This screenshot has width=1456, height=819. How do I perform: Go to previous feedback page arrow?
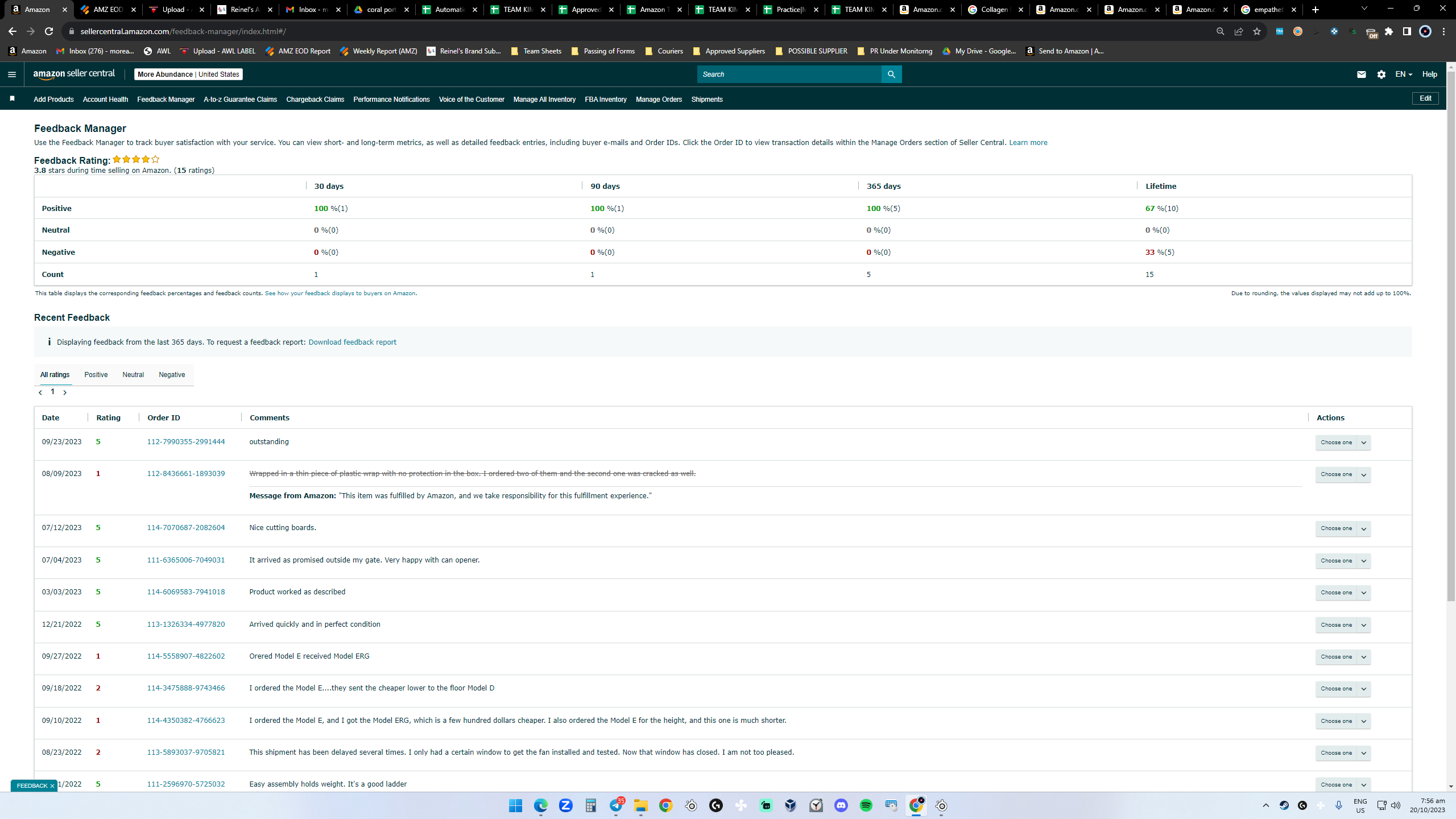click(x=40, y=392)
